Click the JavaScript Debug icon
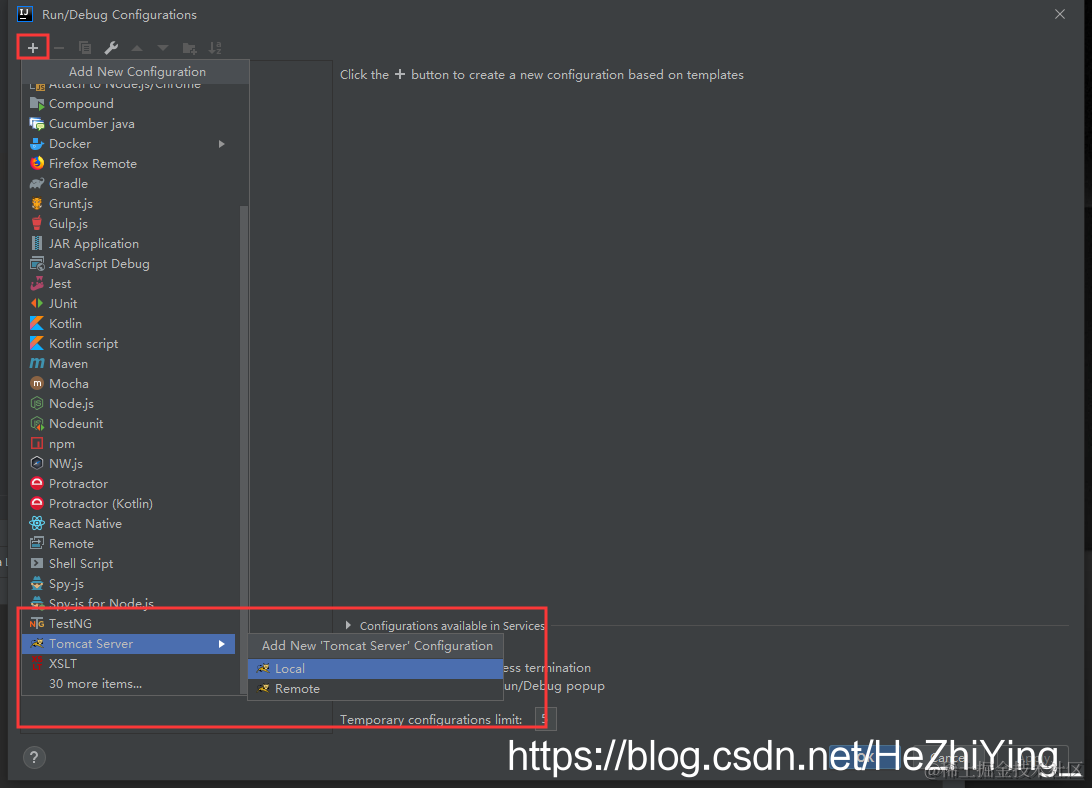 [37, 264]
